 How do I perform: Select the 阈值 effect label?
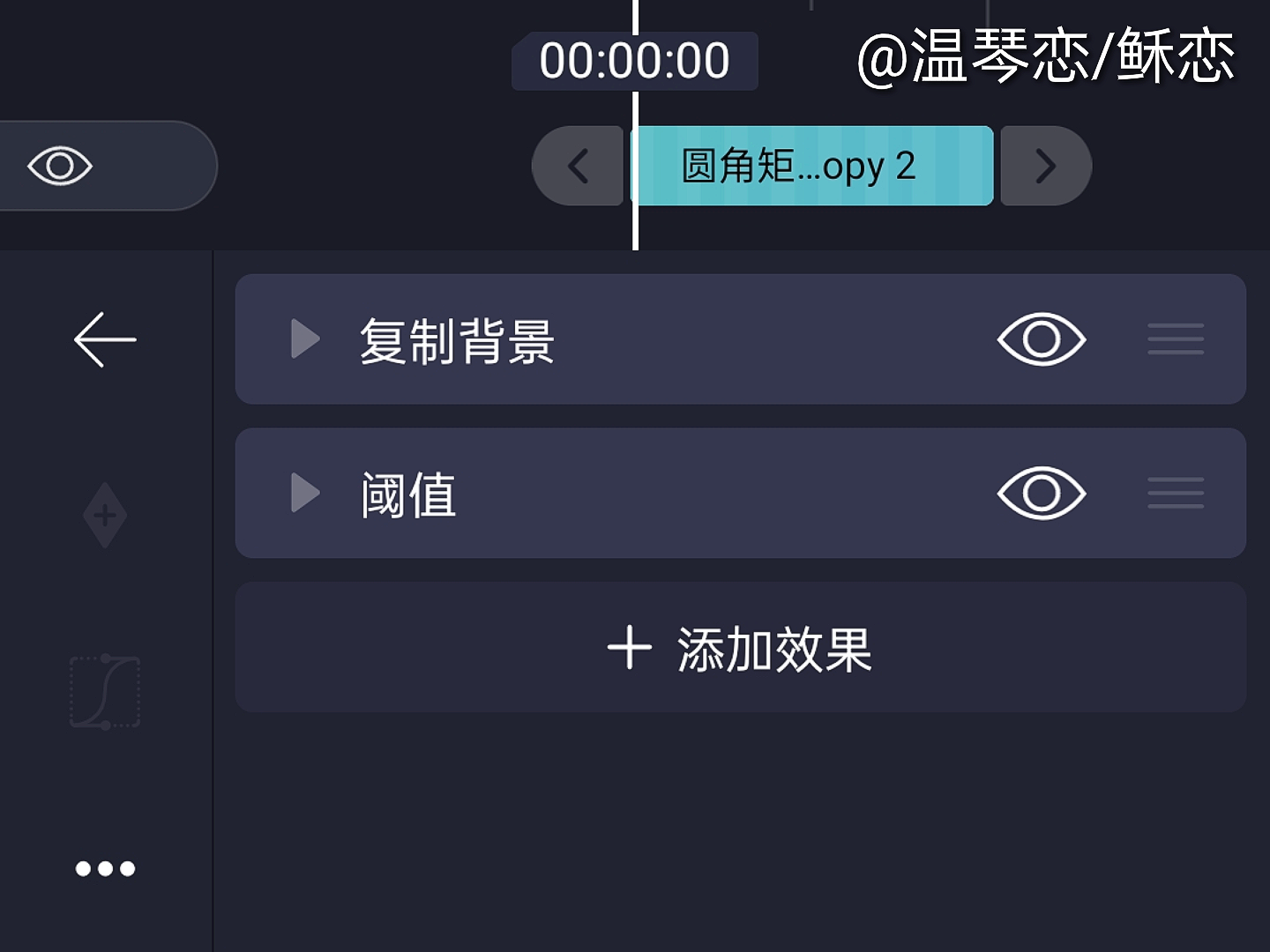coord(408,495)
